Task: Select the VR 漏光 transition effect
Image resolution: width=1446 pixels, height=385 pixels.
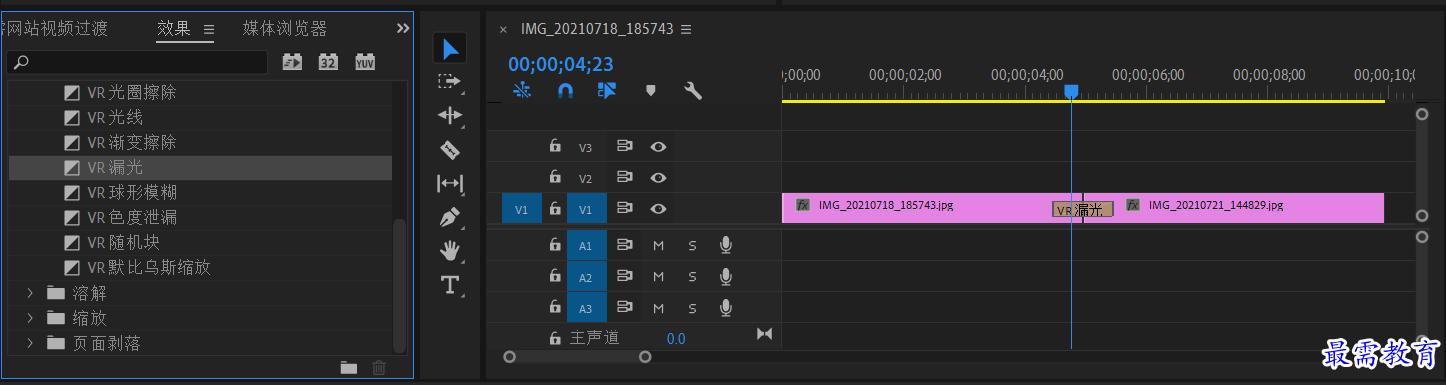Action: tap(200, 167)
